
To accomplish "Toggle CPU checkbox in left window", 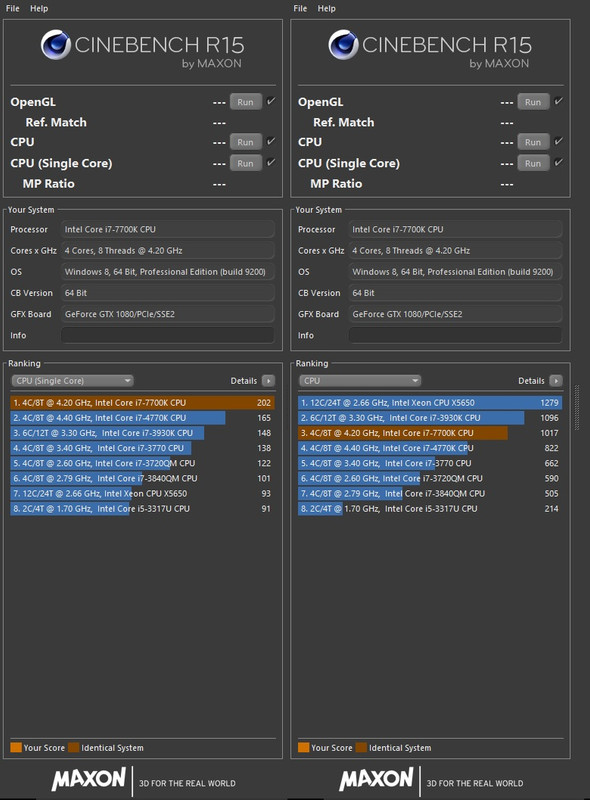I will click(x=271, y=141).
